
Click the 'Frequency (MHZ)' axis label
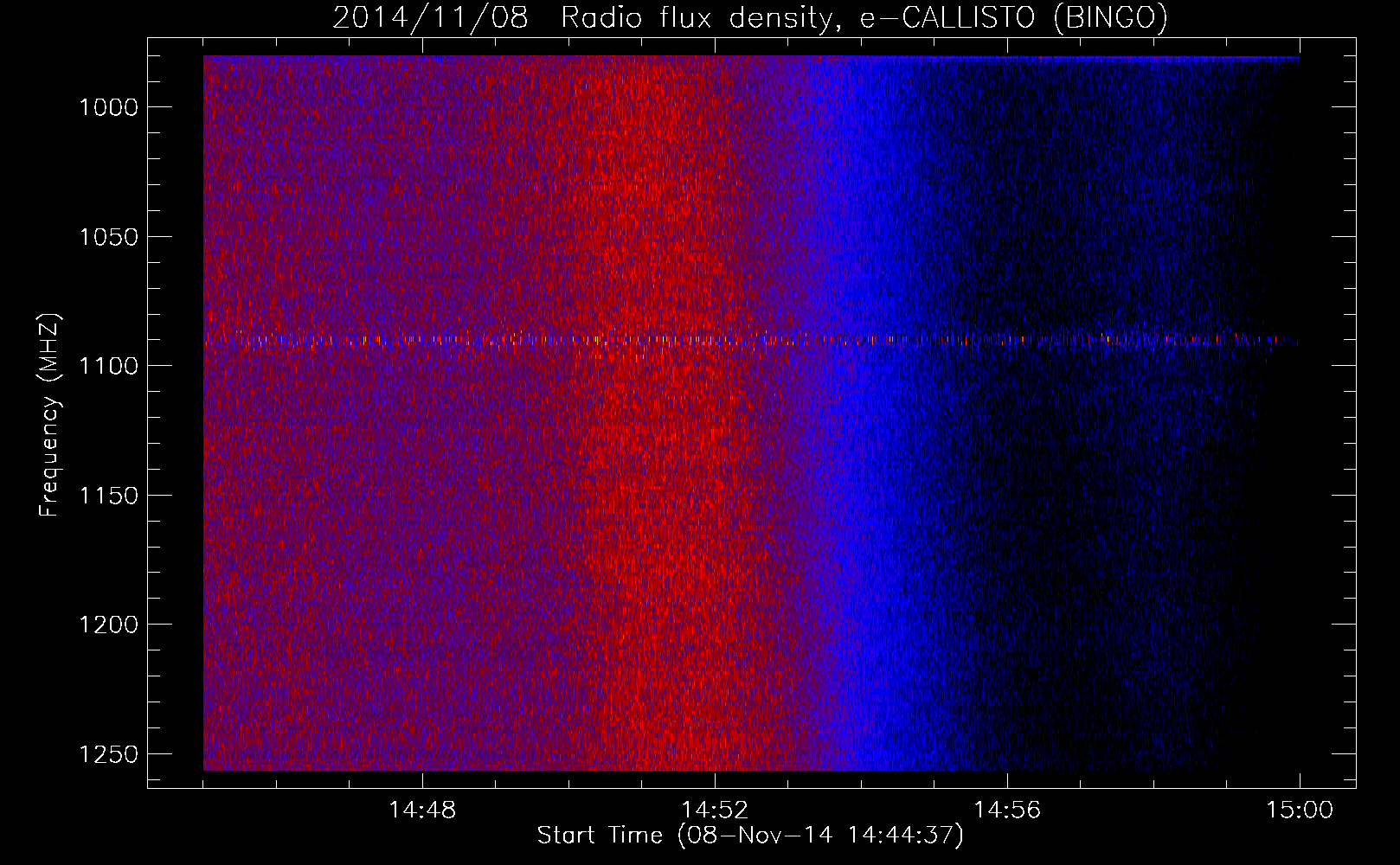(x=49, y=415)
